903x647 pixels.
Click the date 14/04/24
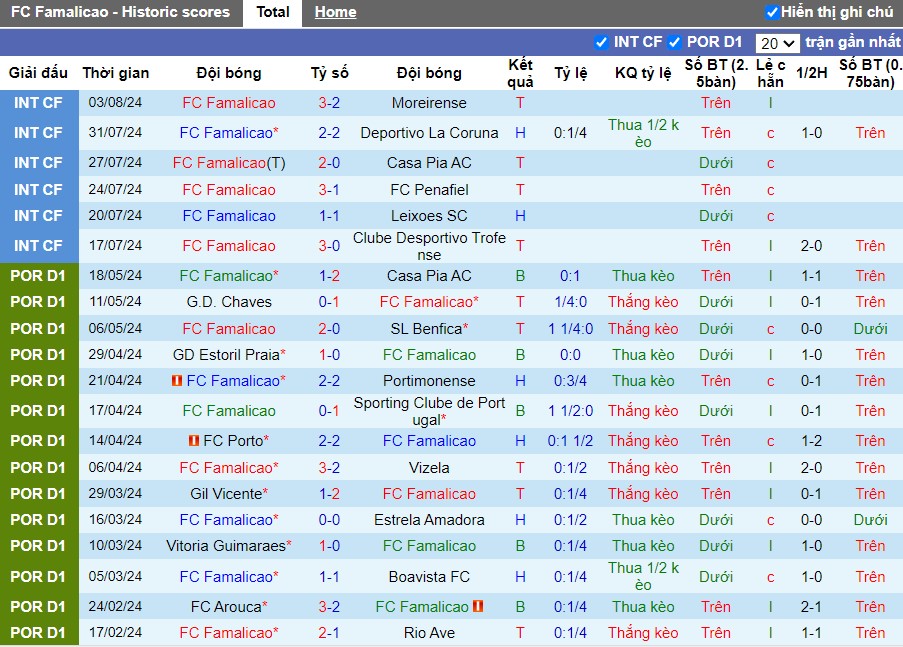tap(115, 440)
